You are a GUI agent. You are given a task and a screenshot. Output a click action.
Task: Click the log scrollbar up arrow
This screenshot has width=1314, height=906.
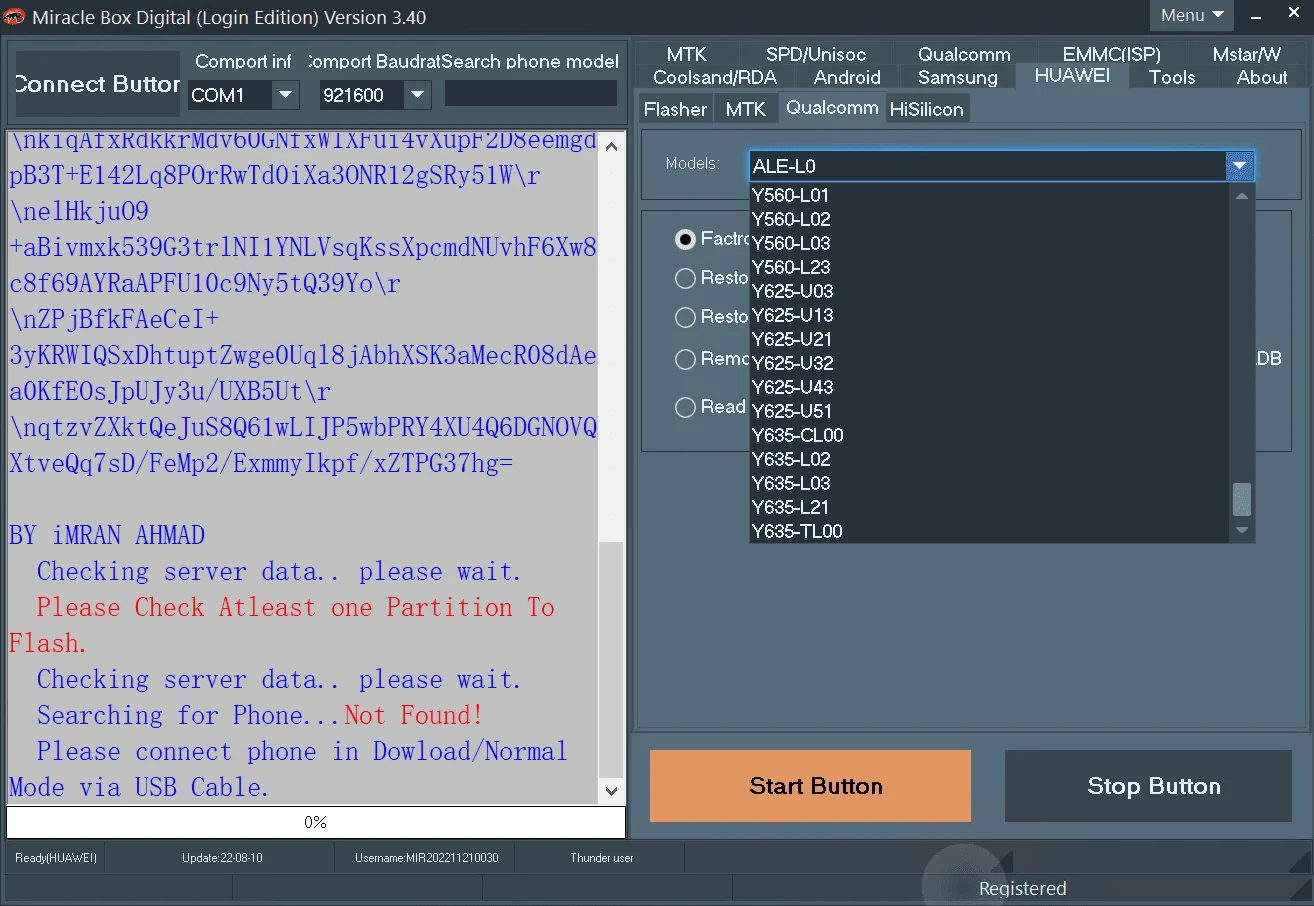point(612,143)
